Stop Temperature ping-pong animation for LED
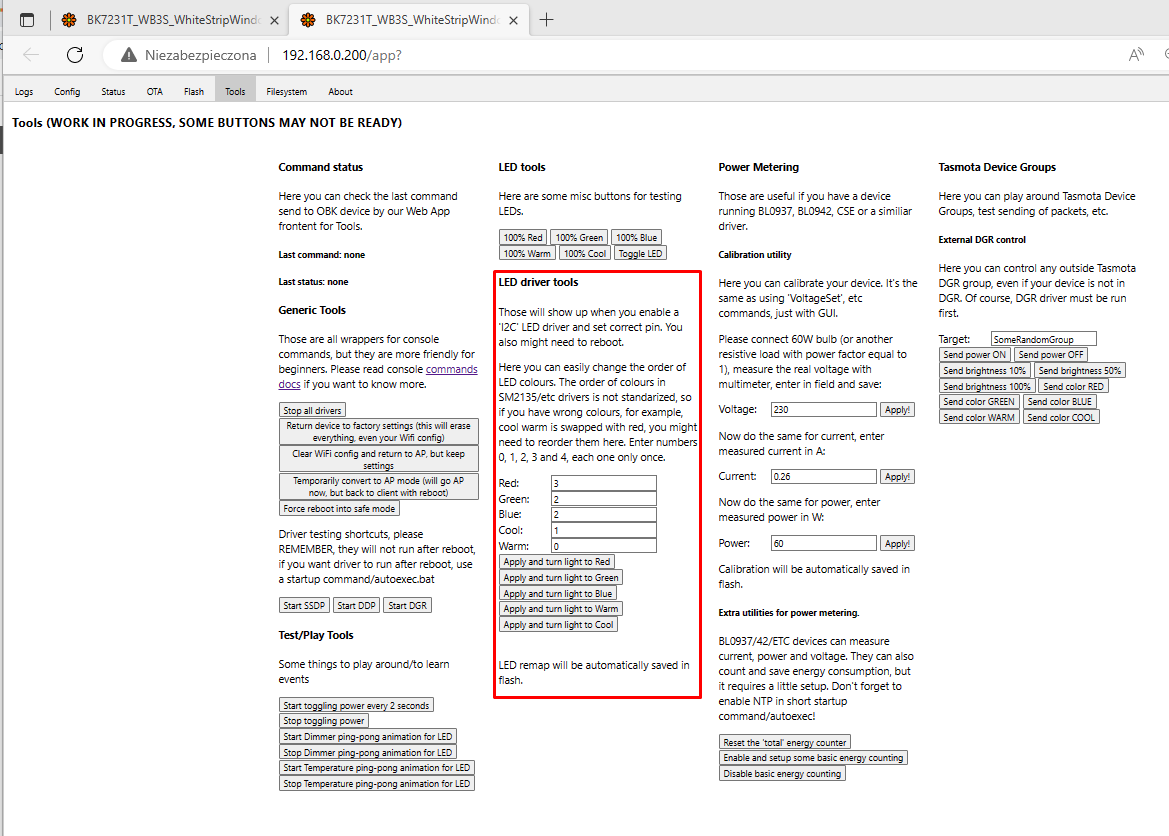 (376, 784)
